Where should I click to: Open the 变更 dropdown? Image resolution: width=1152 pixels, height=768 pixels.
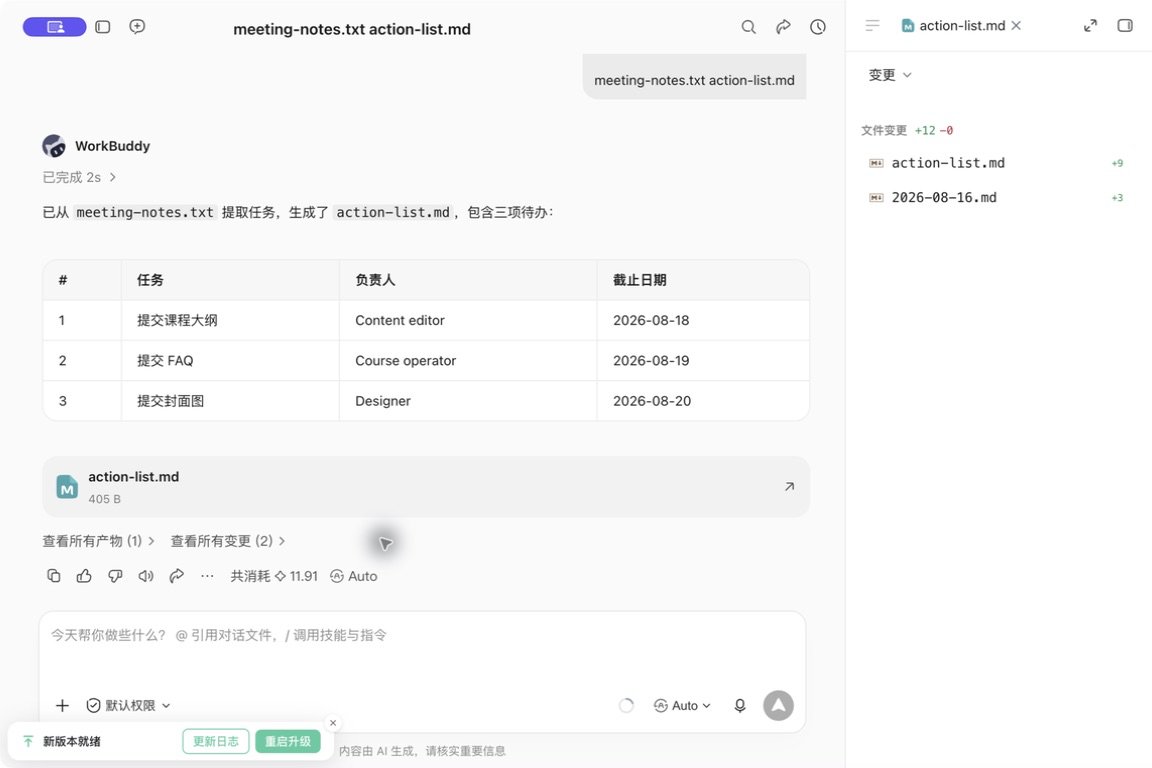(890, 75)
